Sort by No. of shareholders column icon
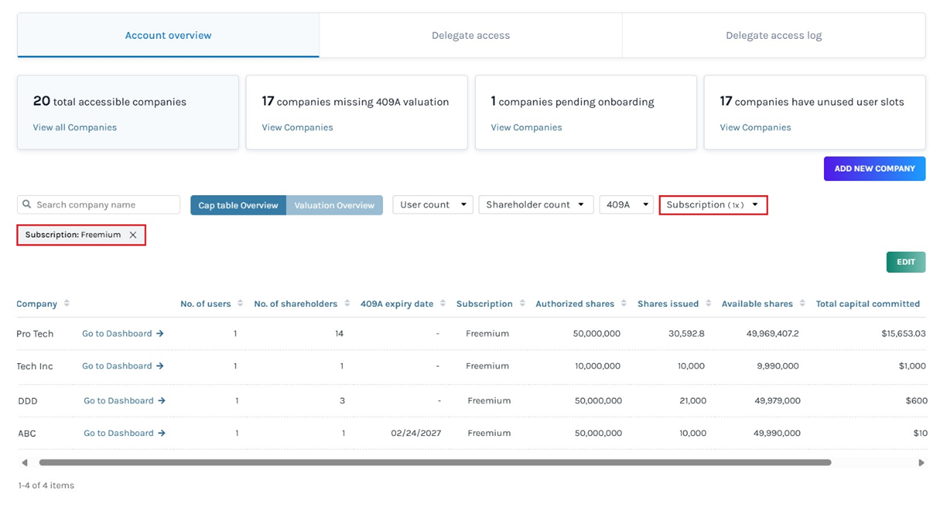 (x=347, y=304)
